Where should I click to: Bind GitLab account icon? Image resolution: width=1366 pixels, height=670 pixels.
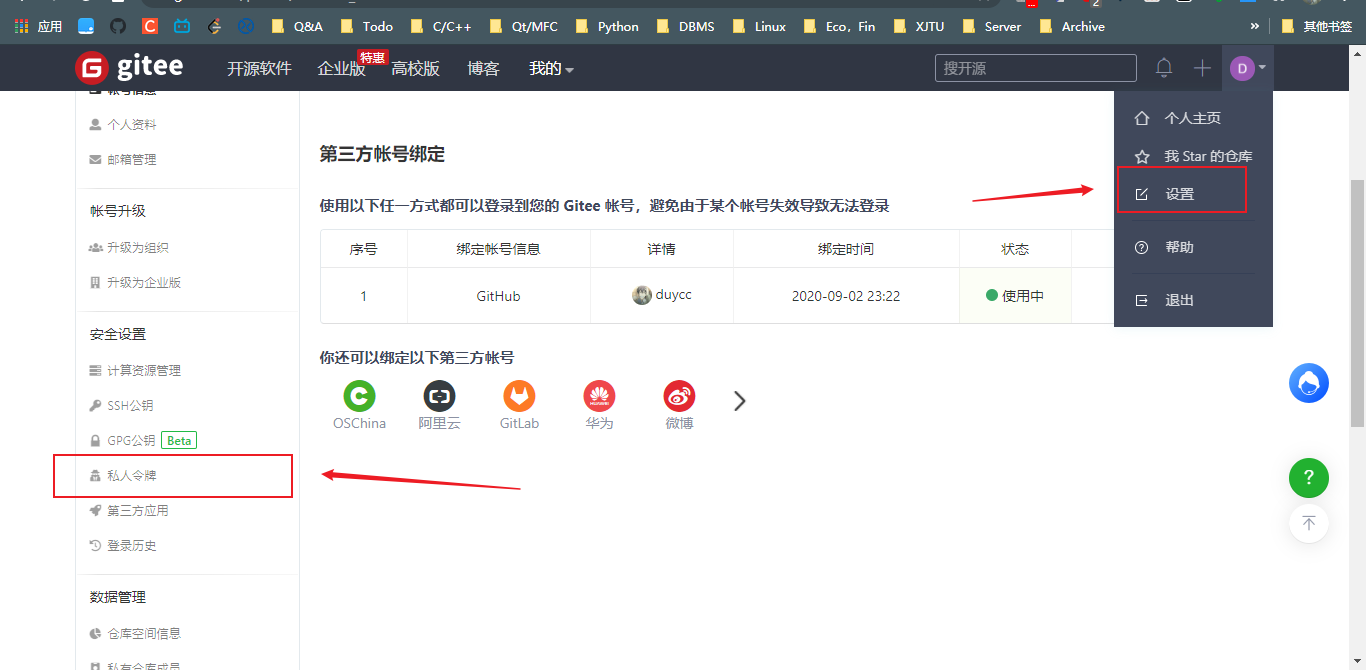click(x=519, y=396)
